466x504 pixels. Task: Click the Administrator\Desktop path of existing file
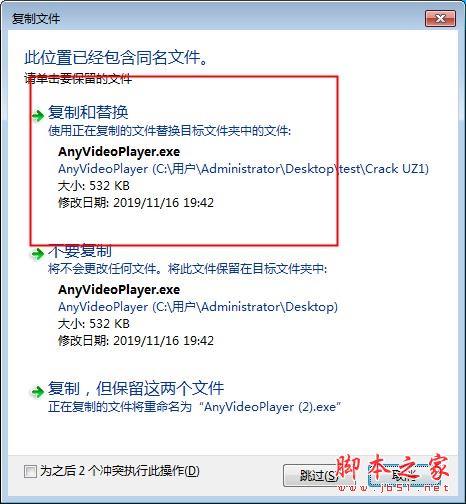coord(198,307)
